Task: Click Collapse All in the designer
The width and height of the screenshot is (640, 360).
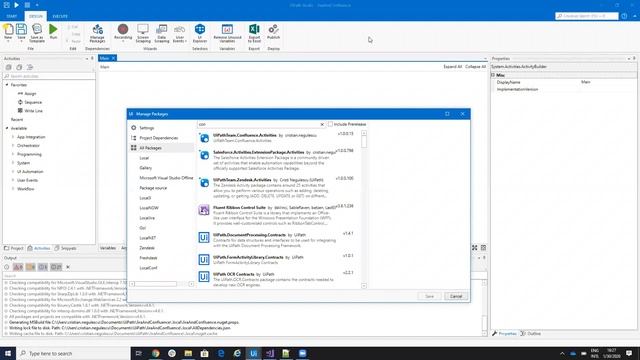Action: pos(476,67)
